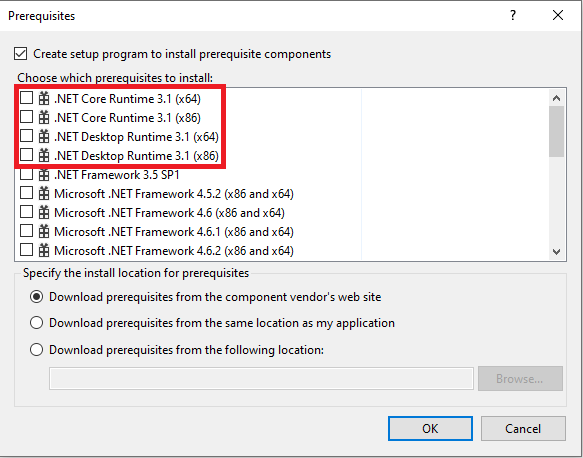The height and width of the screenshot is (458, 583).
Task: Click the list scrollbar up arrow
Action: point(556,98)
